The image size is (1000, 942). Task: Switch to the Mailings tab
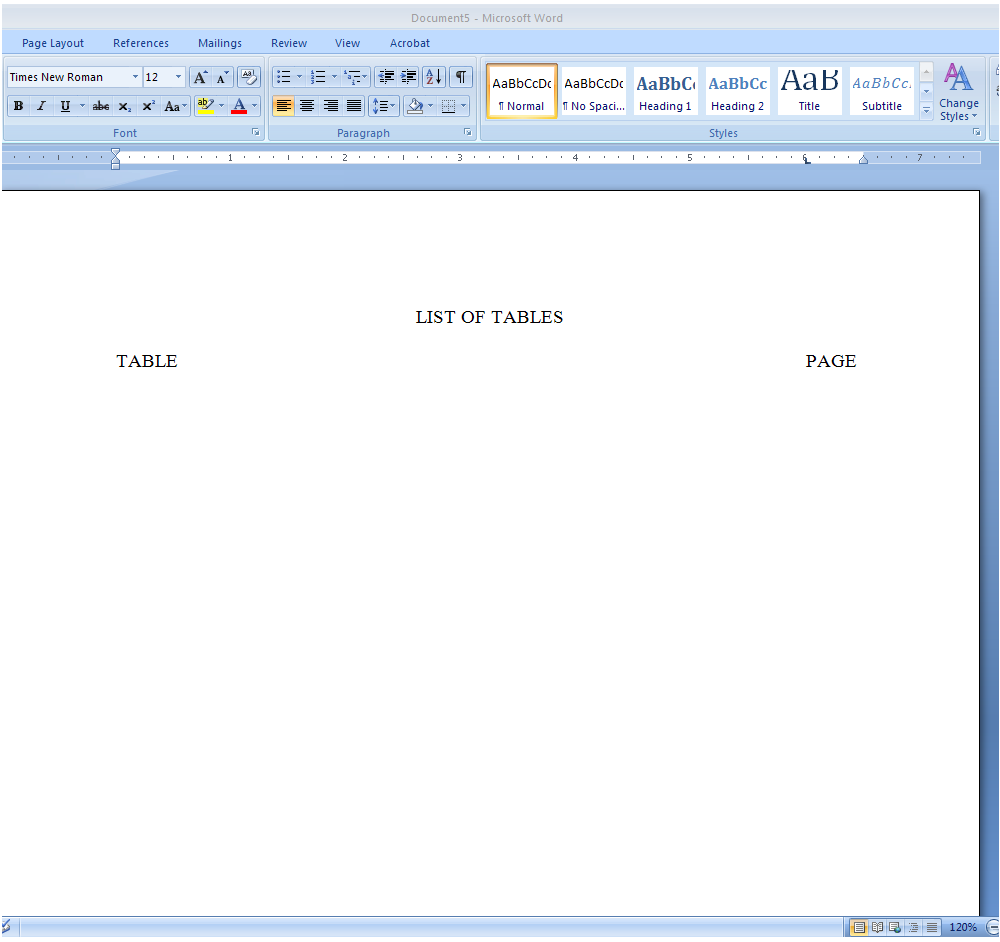point(220,43)
